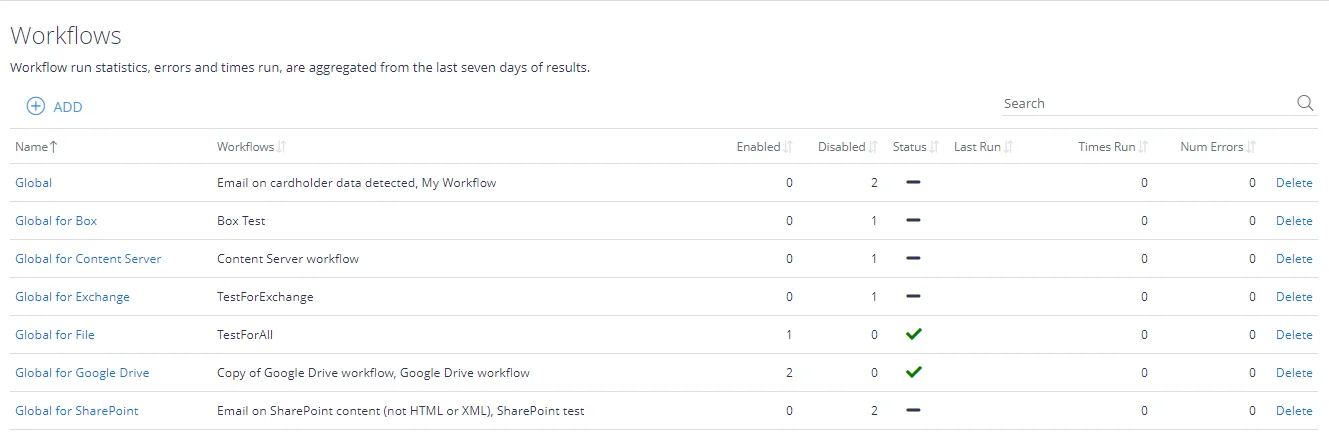Select 'Content Server workflow' cell

click(288, 259)
